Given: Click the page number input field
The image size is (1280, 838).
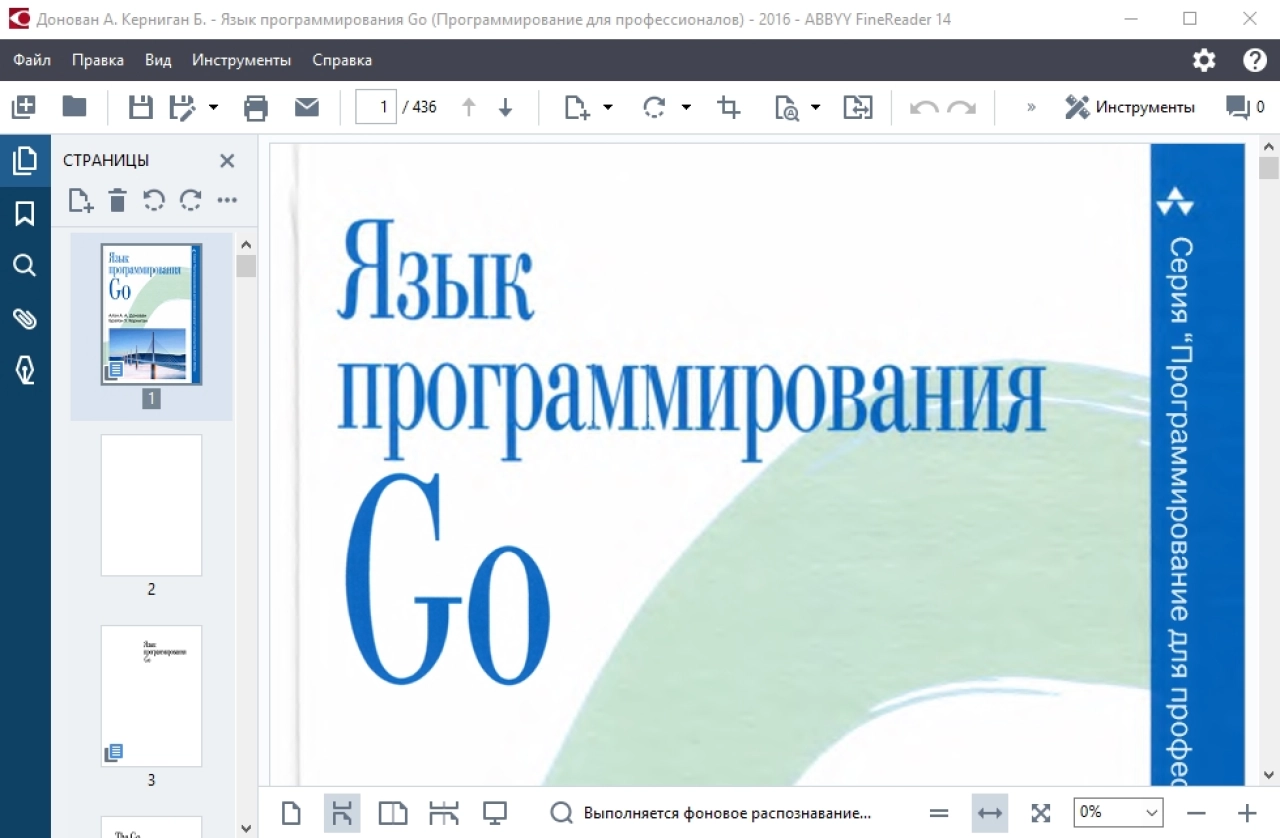Looking at the screenshot, I should pos(376,107).
